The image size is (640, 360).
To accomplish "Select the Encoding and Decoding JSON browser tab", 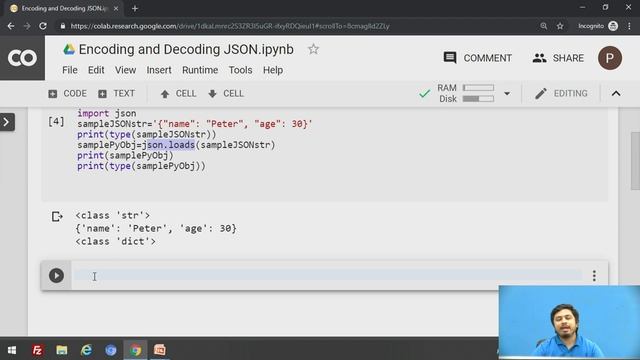I will pos(63,8).
